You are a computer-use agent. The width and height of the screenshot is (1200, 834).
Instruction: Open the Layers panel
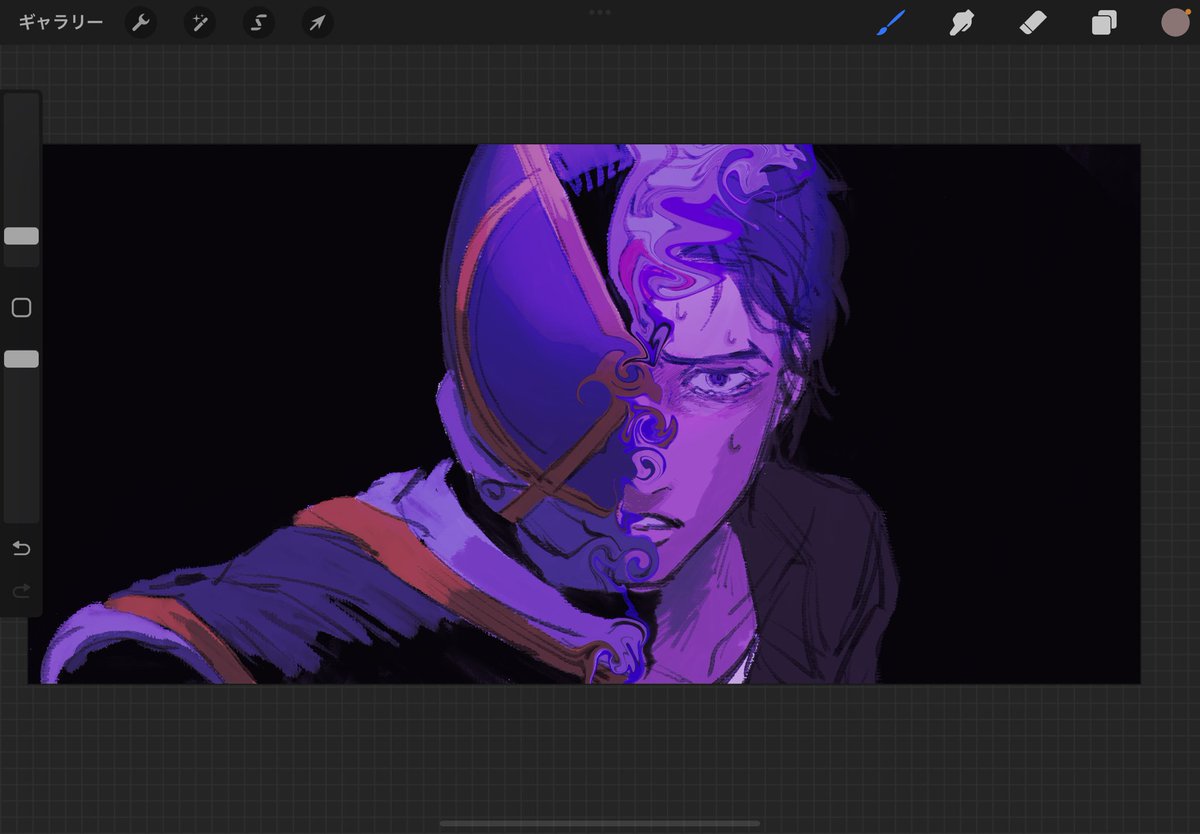coord(1104,22)
